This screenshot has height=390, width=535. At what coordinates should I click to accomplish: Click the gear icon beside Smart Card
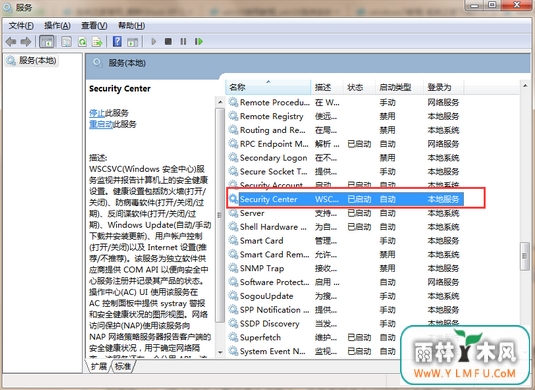tap(233, 241)
